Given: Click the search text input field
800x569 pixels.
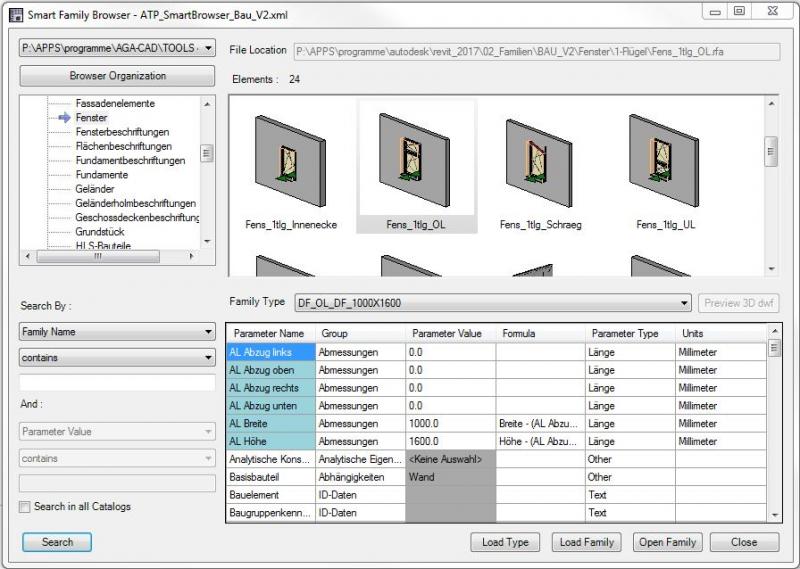Looking at the screenshot, I should click(x=117, y=383).
